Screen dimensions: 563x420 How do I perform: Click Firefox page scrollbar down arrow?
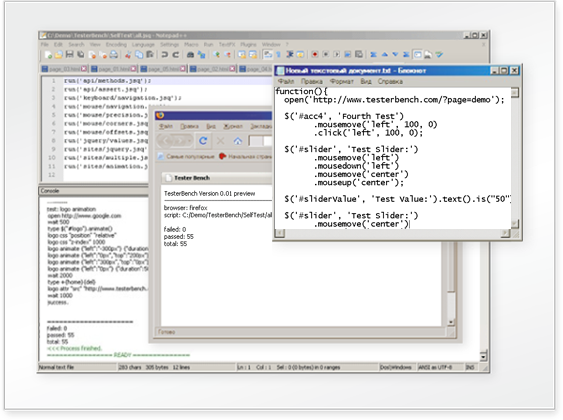point(451,322)
